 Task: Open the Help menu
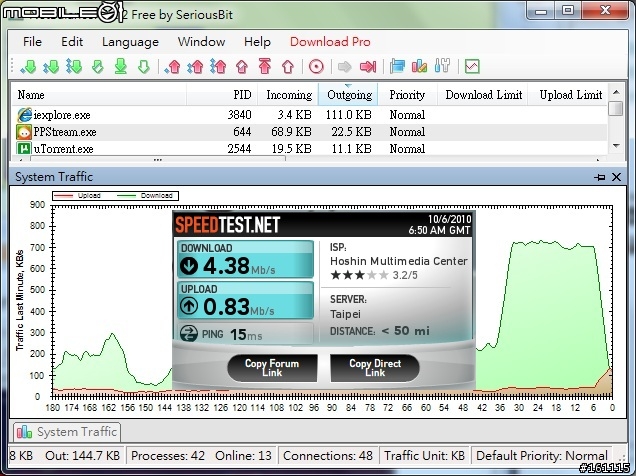[x=257, y=42]
